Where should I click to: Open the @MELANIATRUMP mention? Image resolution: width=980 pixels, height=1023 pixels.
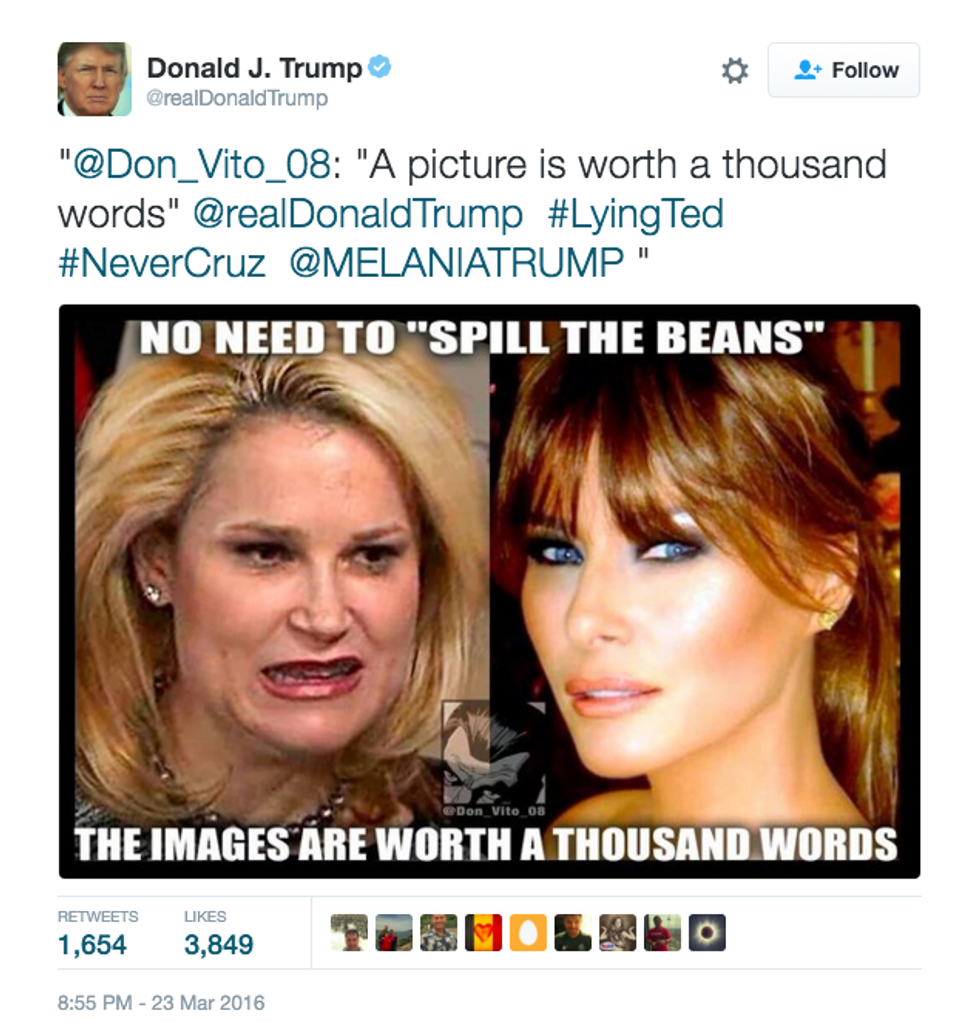(457, 263)
